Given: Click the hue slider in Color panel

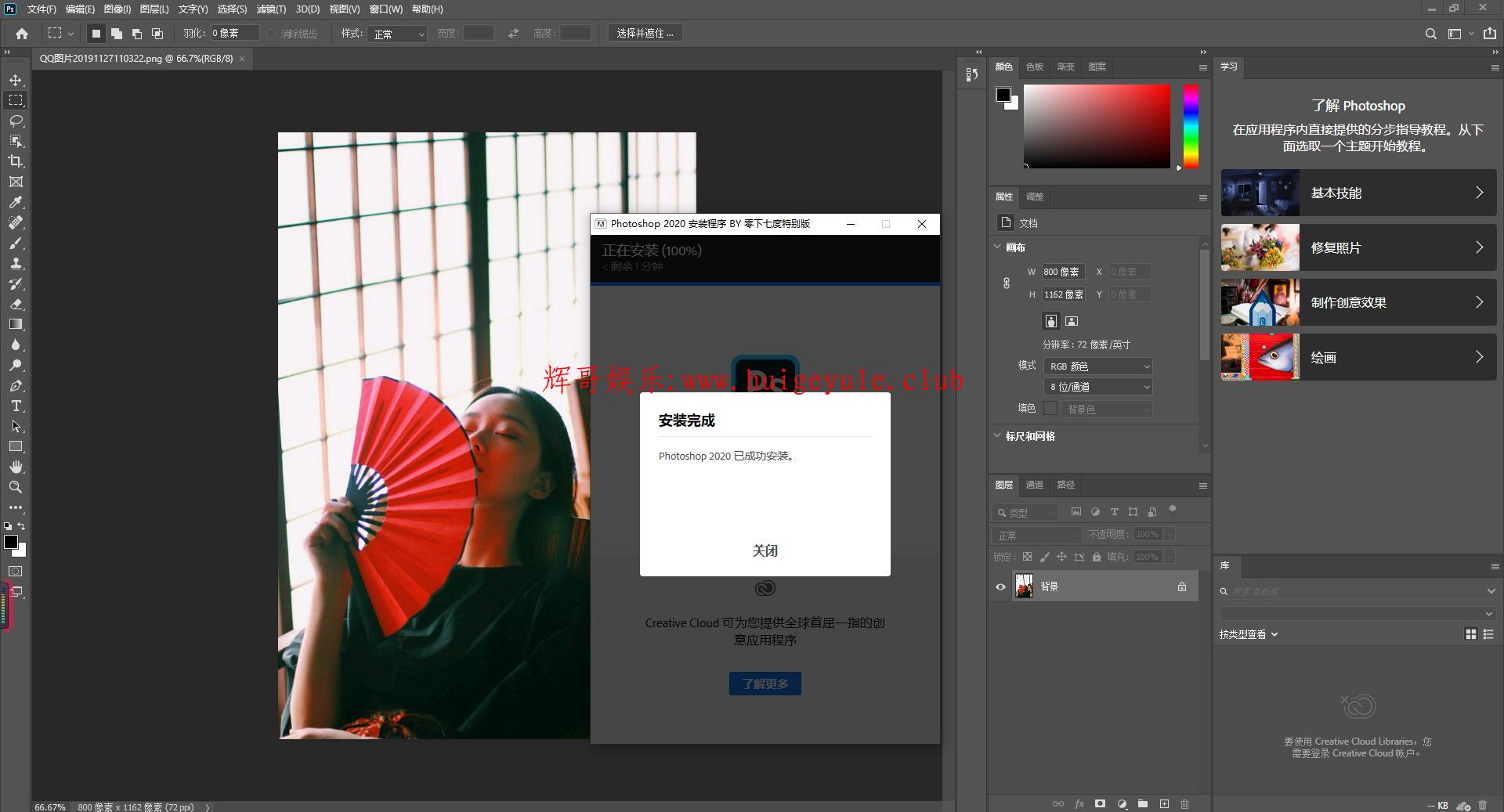Looking at the screenshot, I should (x=1191, y=126).
